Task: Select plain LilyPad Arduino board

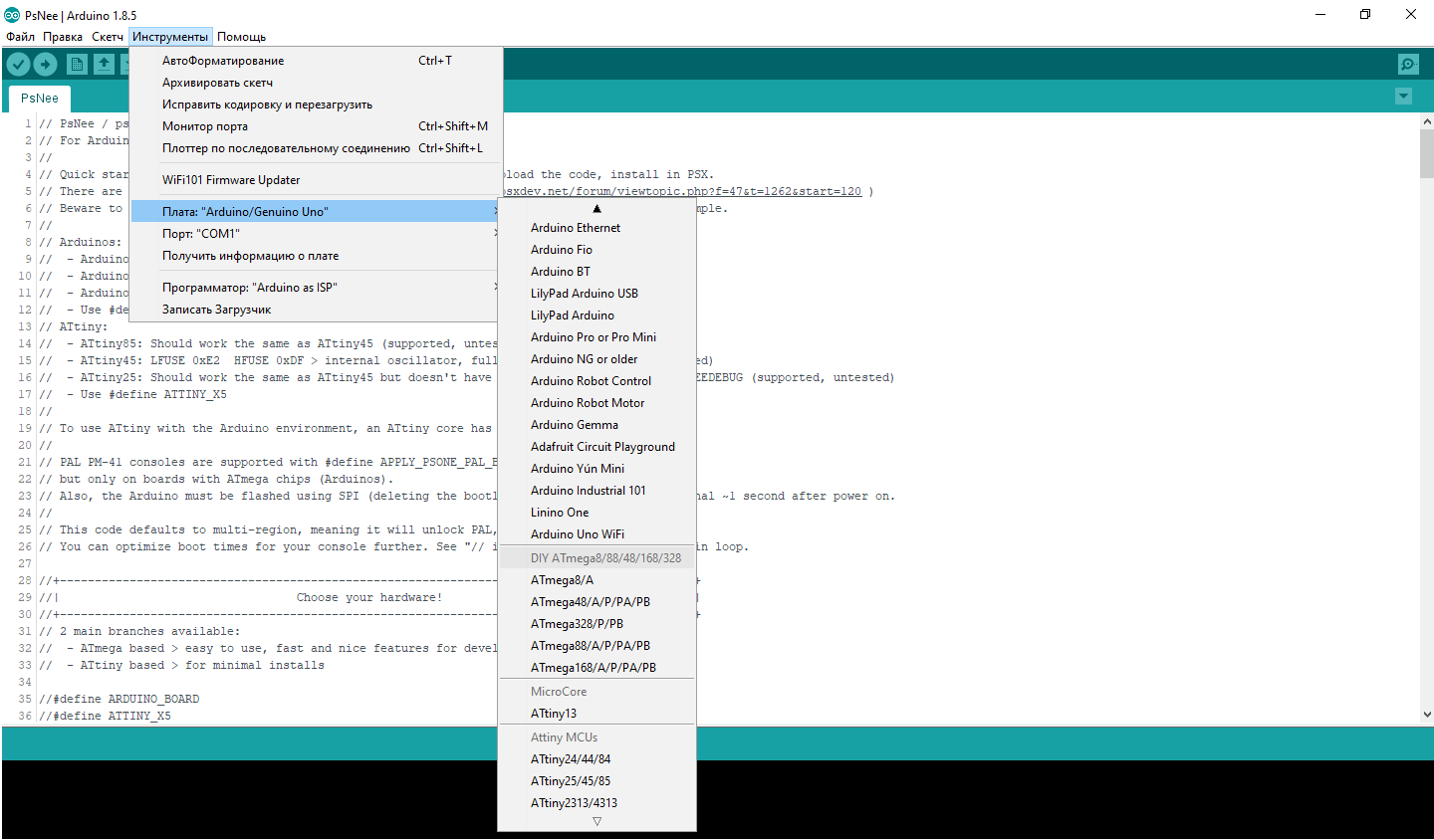Action: pyautogui.click(x=597, y=315)
